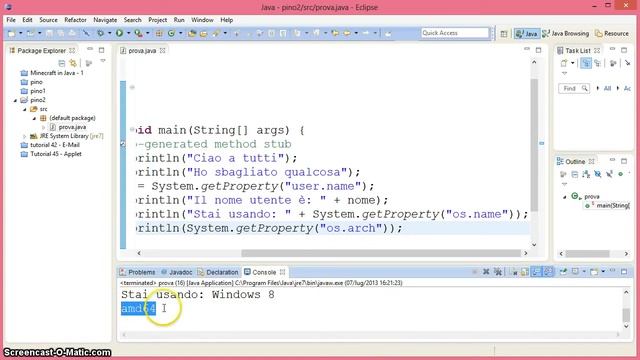Click the New Java Class icon
This screenshot has width=640, height=360.
(171, 33)
